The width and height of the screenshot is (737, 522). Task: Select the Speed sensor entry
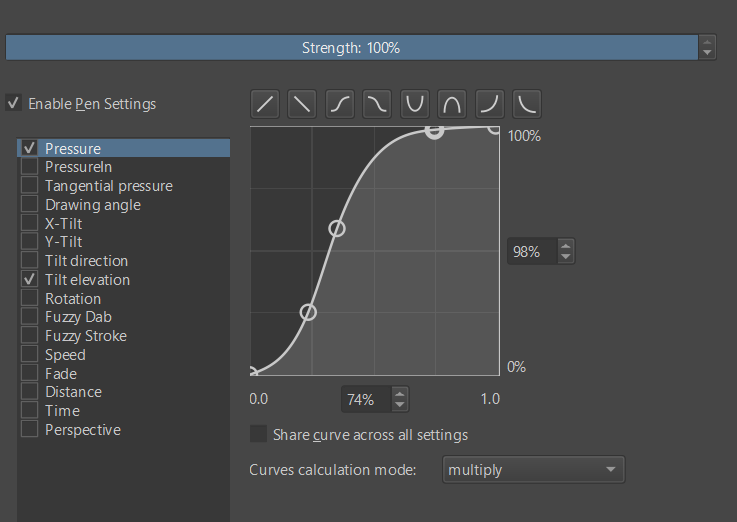(65, 355)
